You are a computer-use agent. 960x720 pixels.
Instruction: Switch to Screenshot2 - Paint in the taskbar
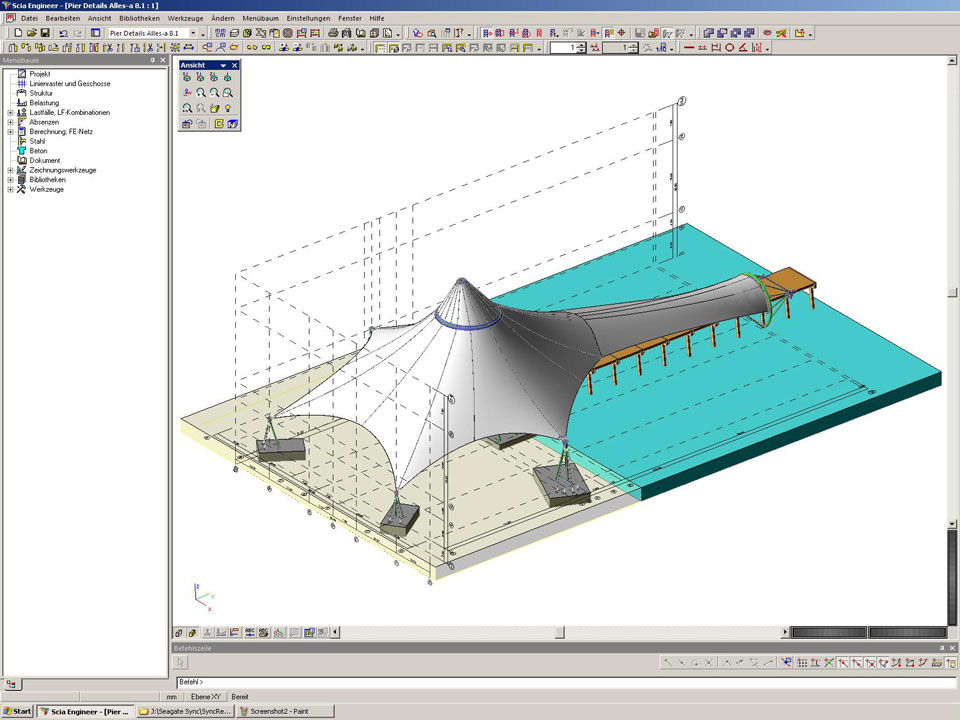pos(284,711)
